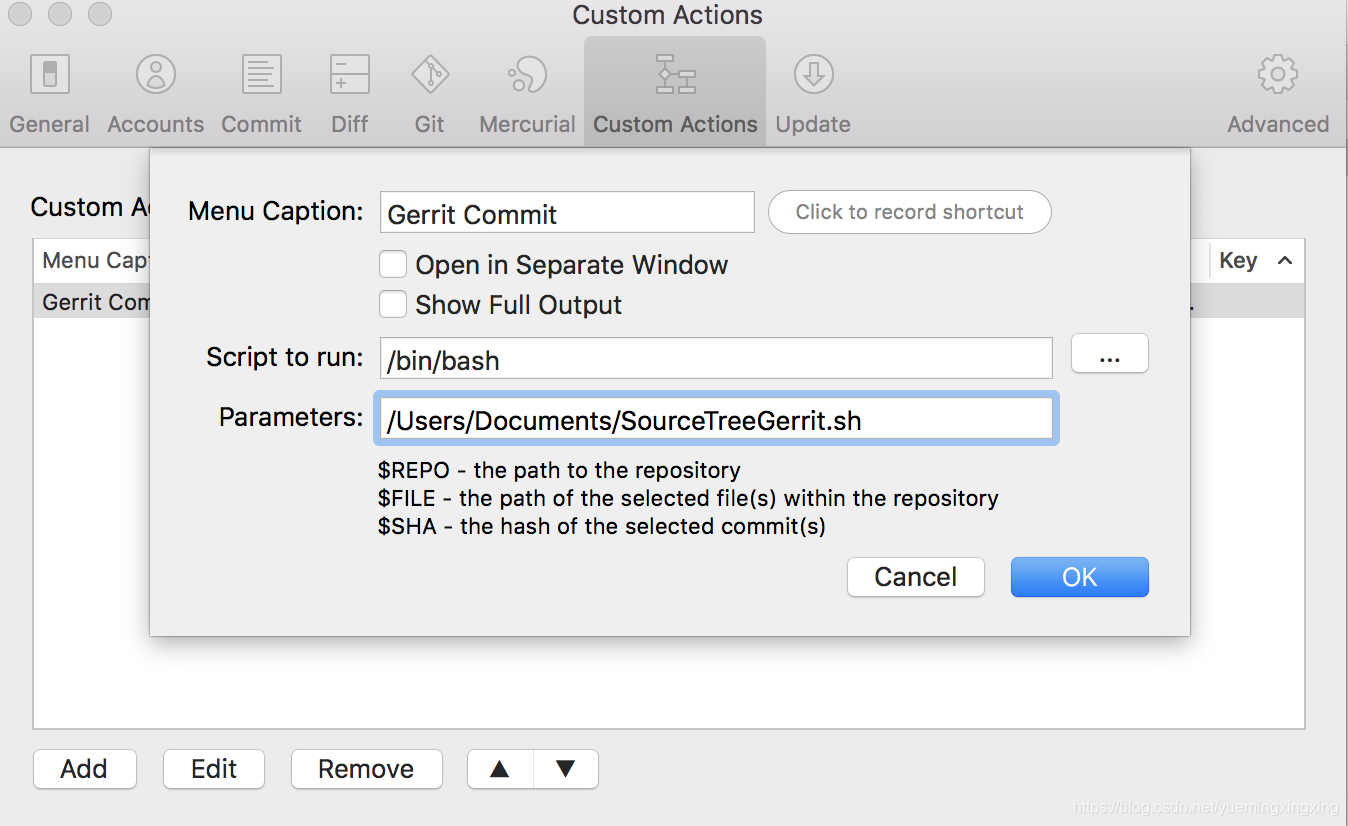Enable Open in Separate Window
1348x826 pixels.
(393, 264)
